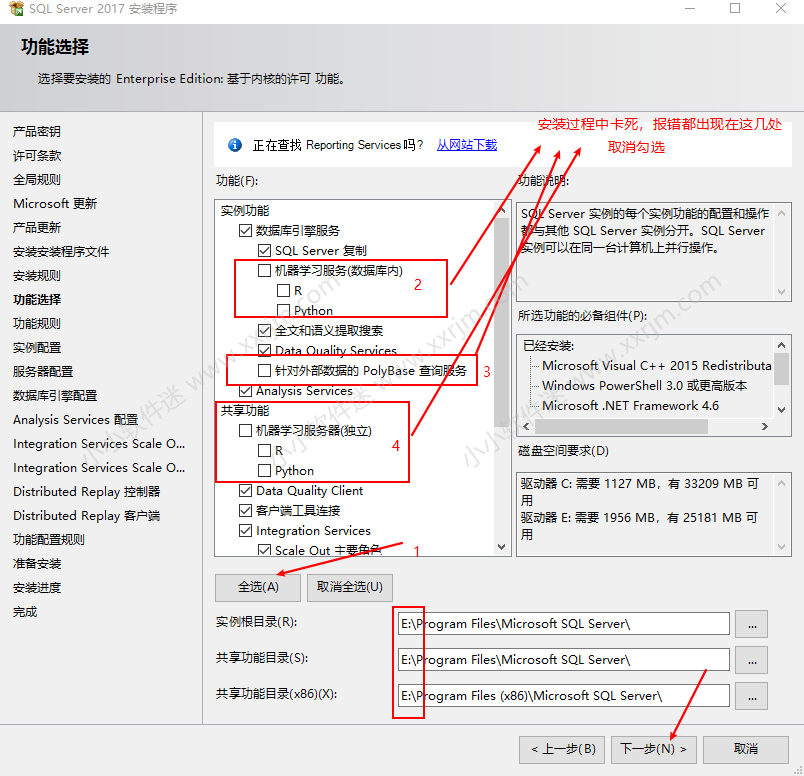Click the 实例功能 group heading

pos(245,211)
